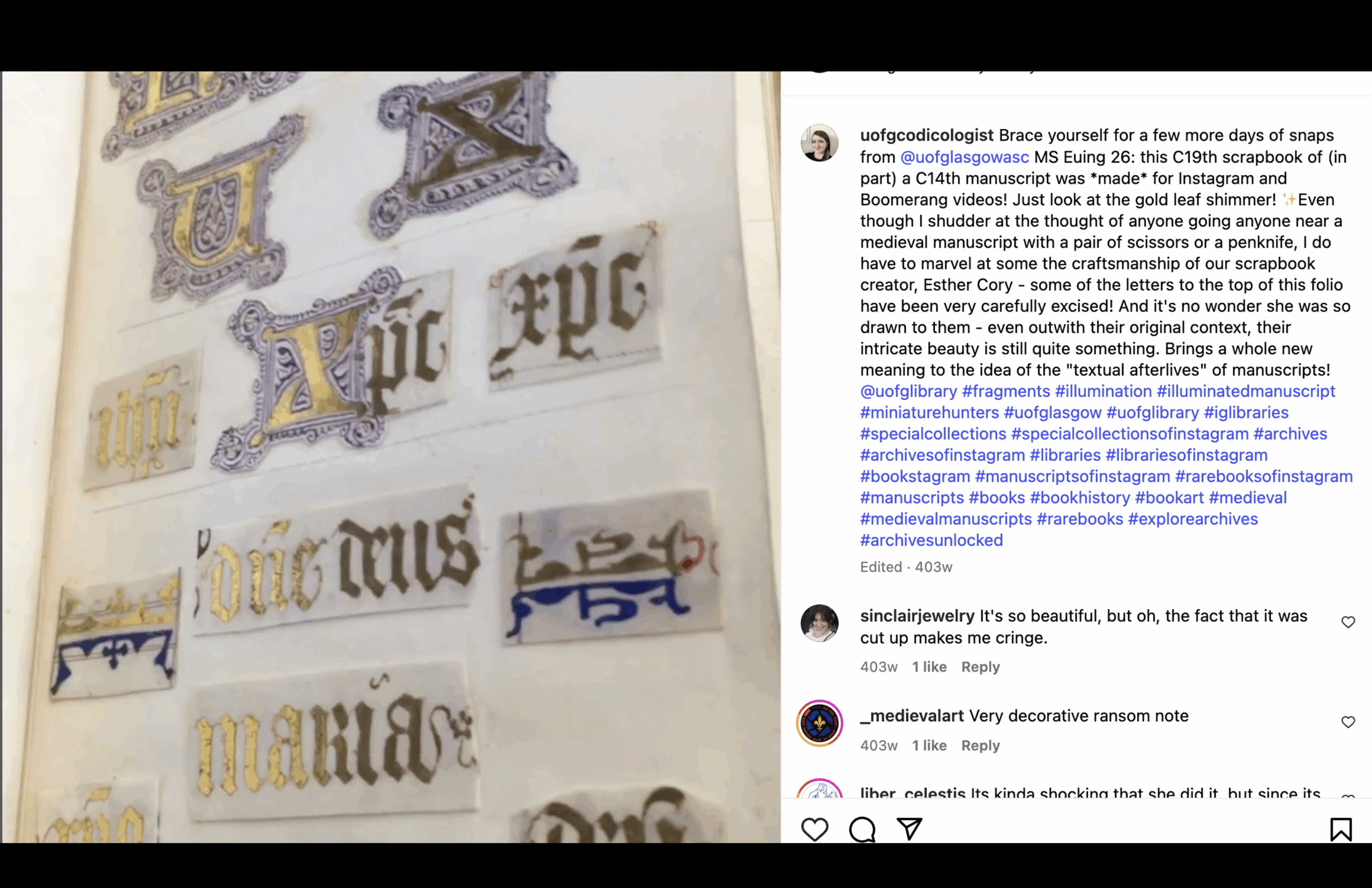Click the manuscript video to pause
Viewport: 1372px width, 888px height.
tap(391, 457)
